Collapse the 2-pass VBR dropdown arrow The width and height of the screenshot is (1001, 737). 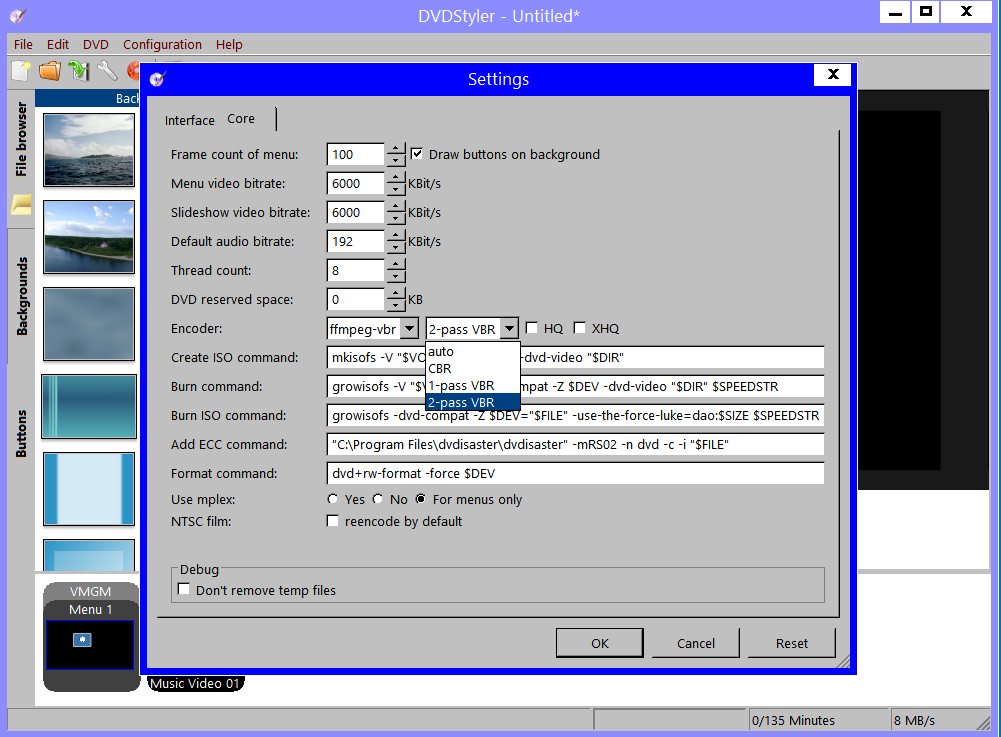[x=509, y=329]
